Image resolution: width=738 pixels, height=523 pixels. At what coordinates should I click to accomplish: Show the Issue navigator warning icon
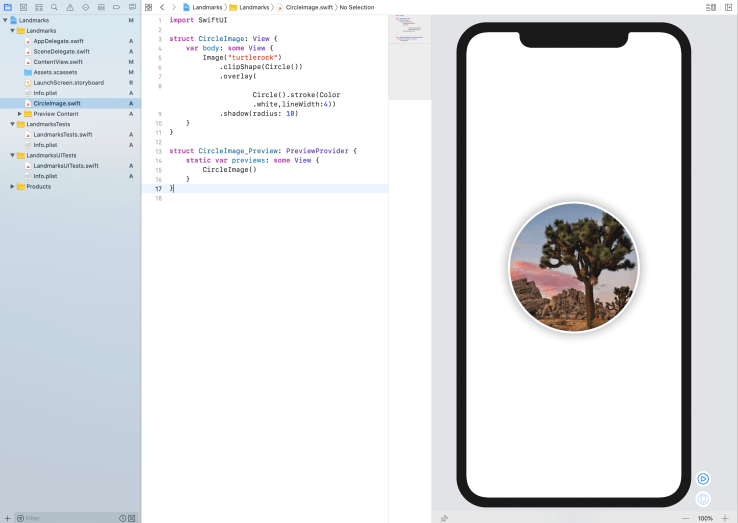(70, 7)
